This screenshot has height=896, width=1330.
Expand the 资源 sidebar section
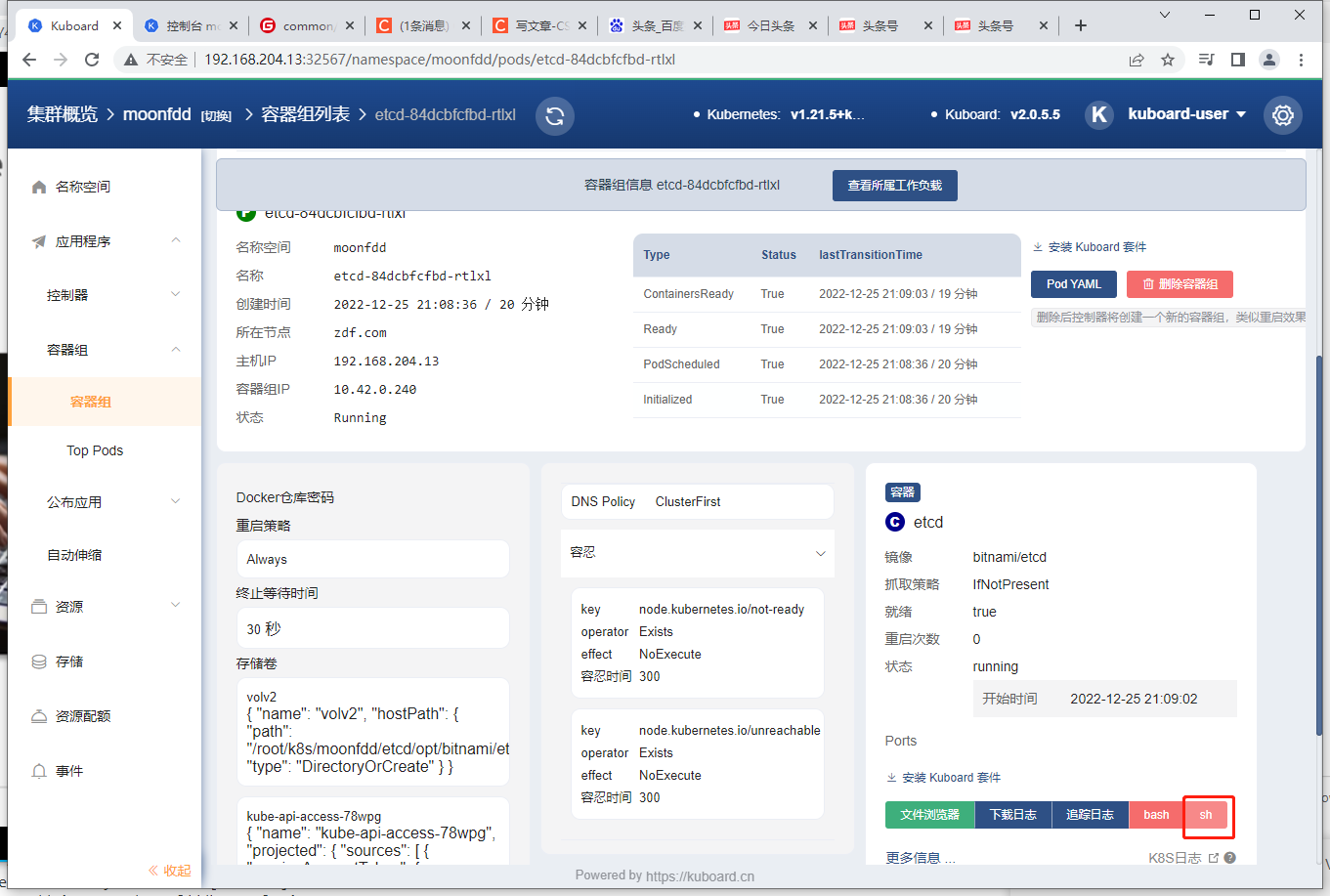(176, 606)
